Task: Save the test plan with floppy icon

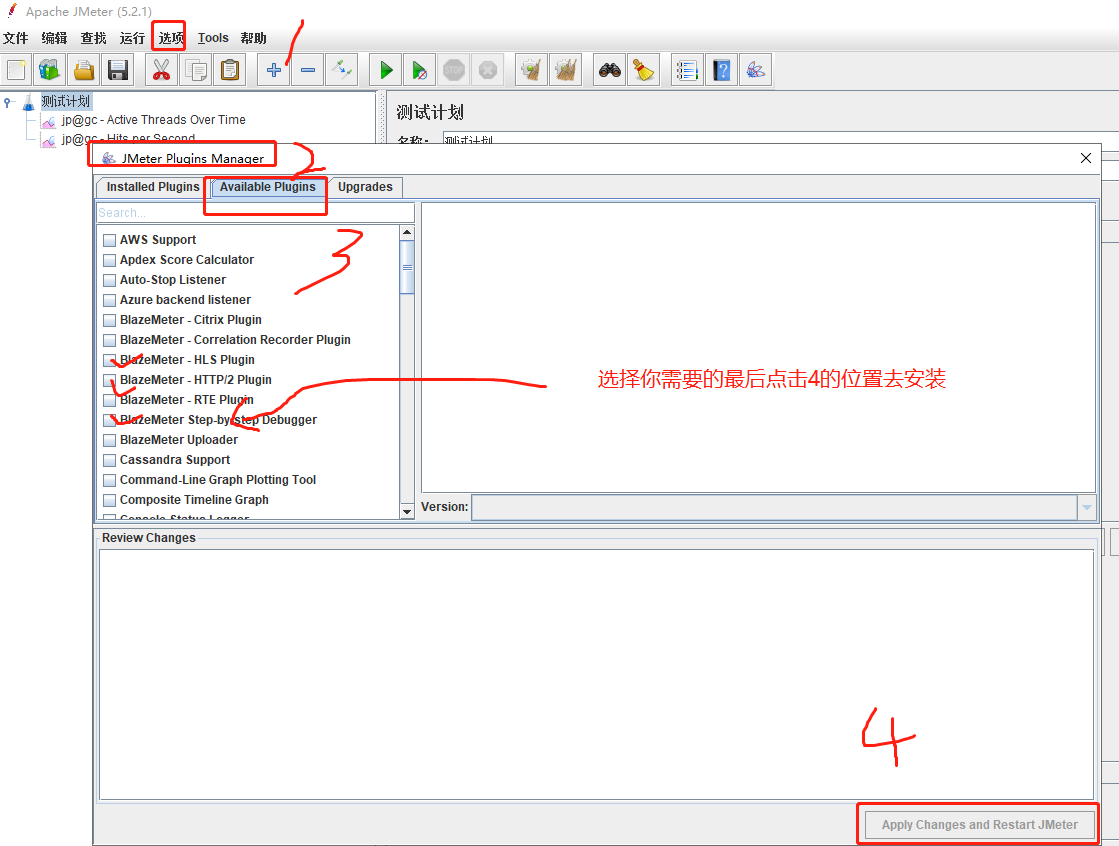Action: pos(118,70)
